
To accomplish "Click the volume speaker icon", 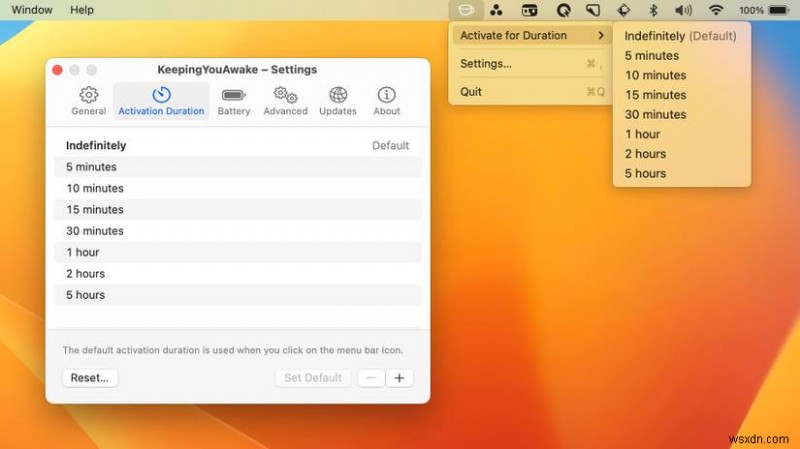I will pyautogui.click(x=683, y=10).
